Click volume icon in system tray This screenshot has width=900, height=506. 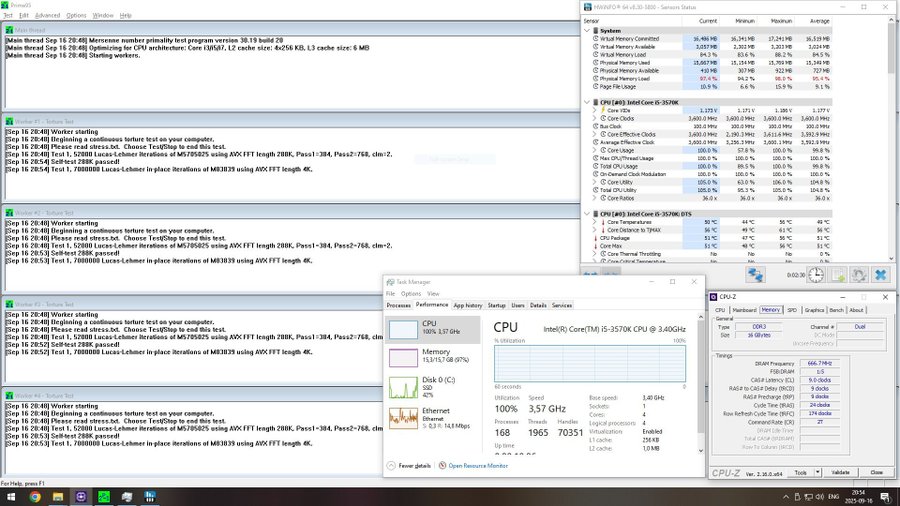tap(820, 497)
